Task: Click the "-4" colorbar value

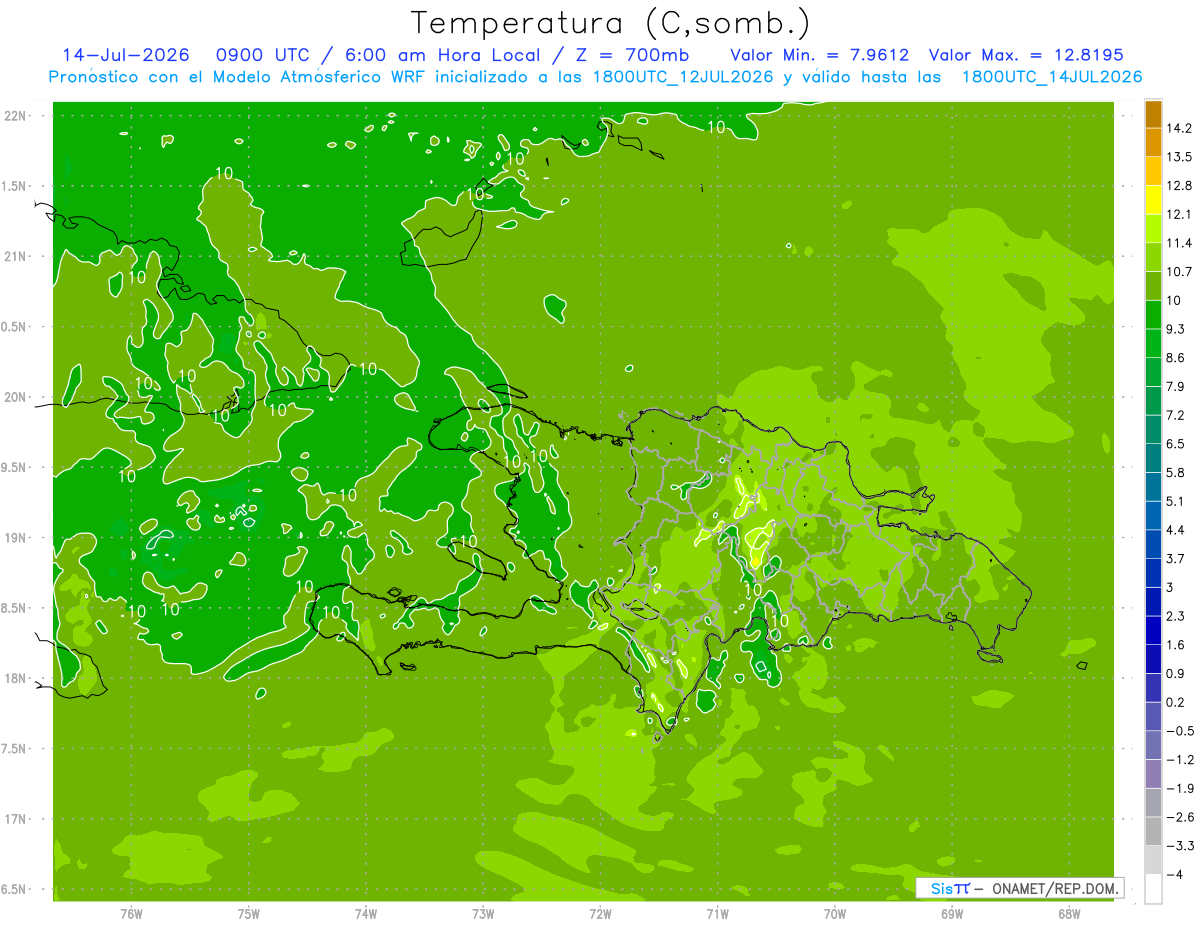Action: (1175, 874)
